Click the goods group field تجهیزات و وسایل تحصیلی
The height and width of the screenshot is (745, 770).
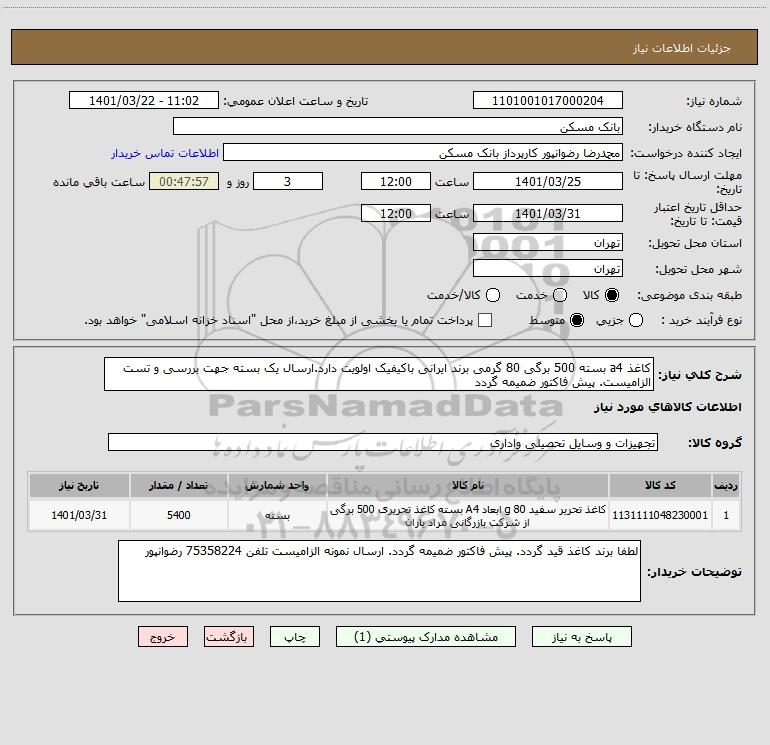[383, 442]
